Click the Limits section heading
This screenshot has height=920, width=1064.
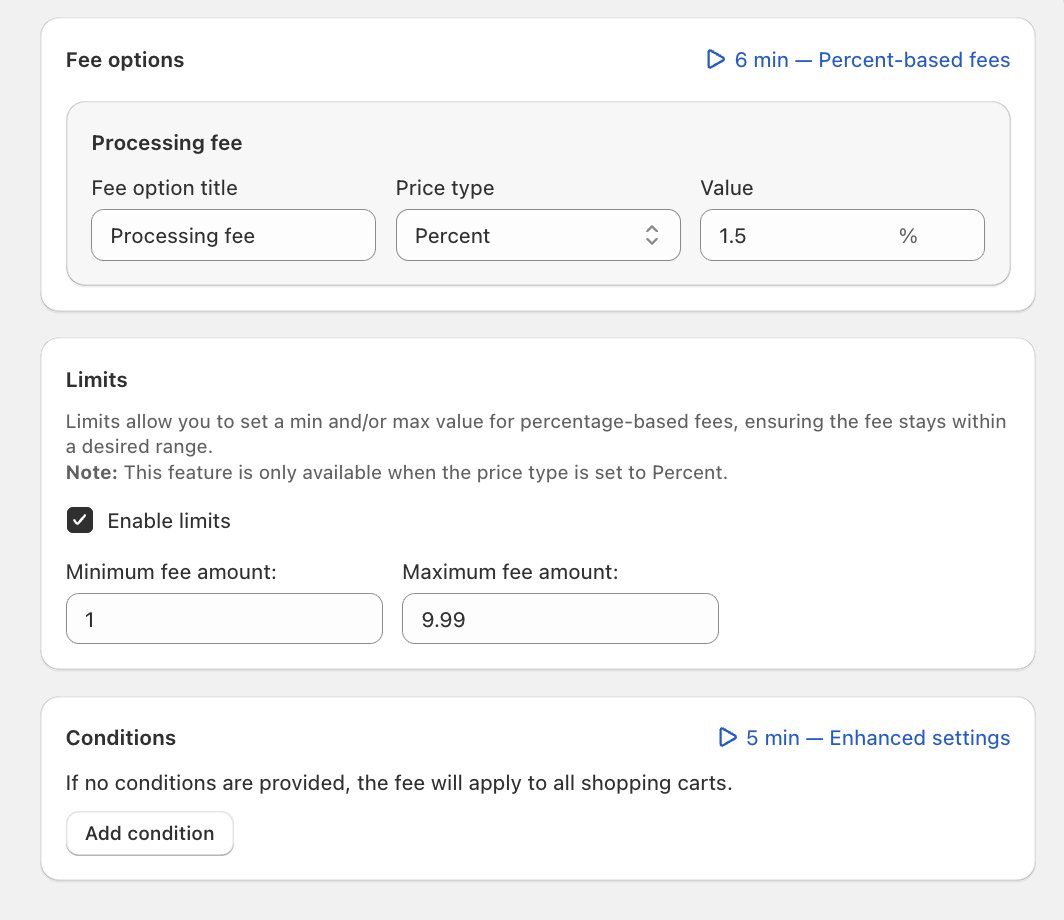[x=96, y=380]
